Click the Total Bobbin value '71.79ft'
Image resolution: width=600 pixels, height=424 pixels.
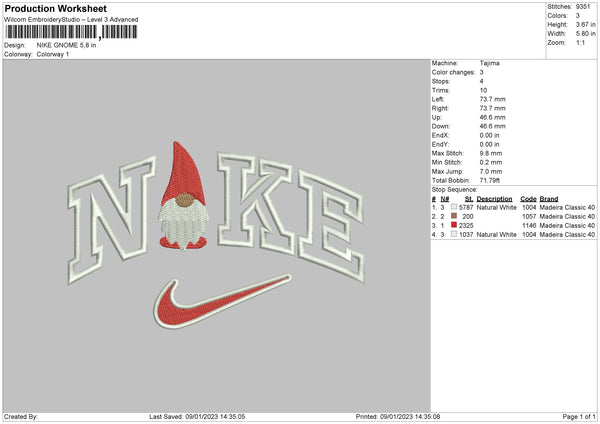(490, 180)
